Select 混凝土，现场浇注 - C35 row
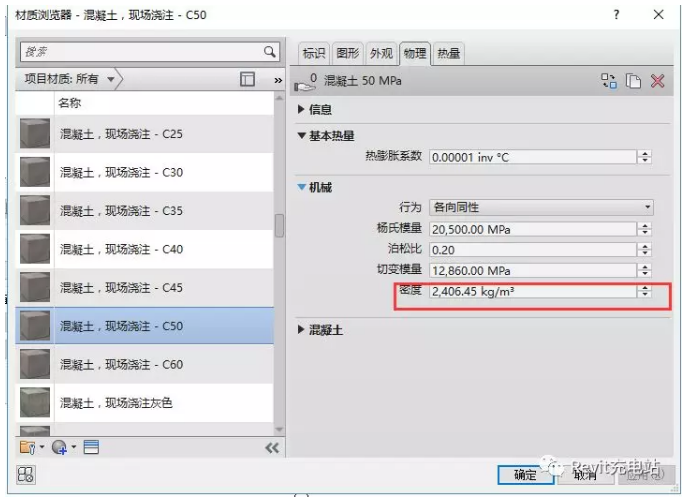Viewport: 684px width, 498px height. coord(145,211)
